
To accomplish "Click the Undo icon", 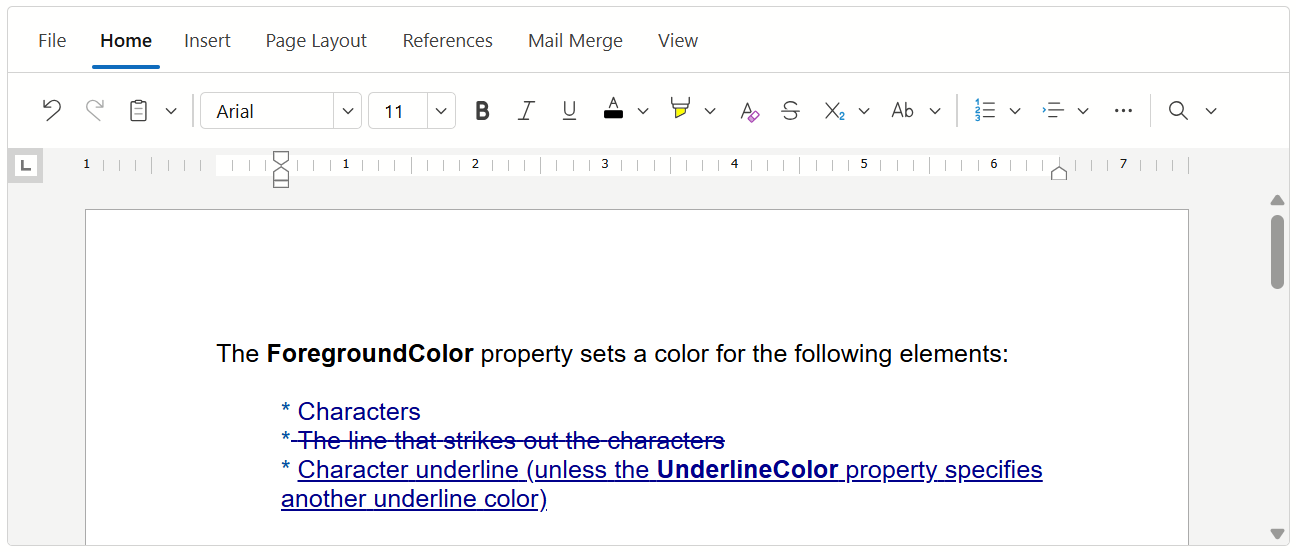I will click(x=52, y=111).
